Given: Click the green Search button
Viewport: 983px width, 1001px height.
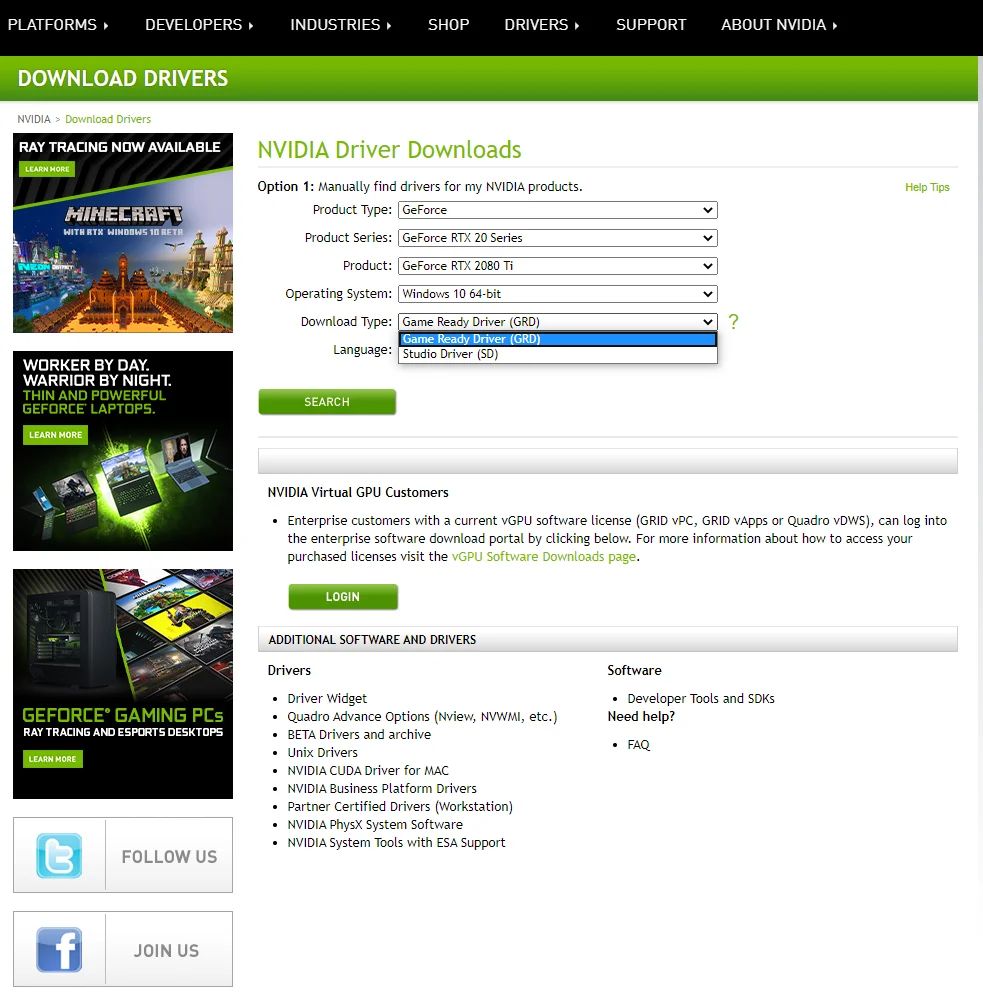Looking at the screenshot, I should click(327, 402).
